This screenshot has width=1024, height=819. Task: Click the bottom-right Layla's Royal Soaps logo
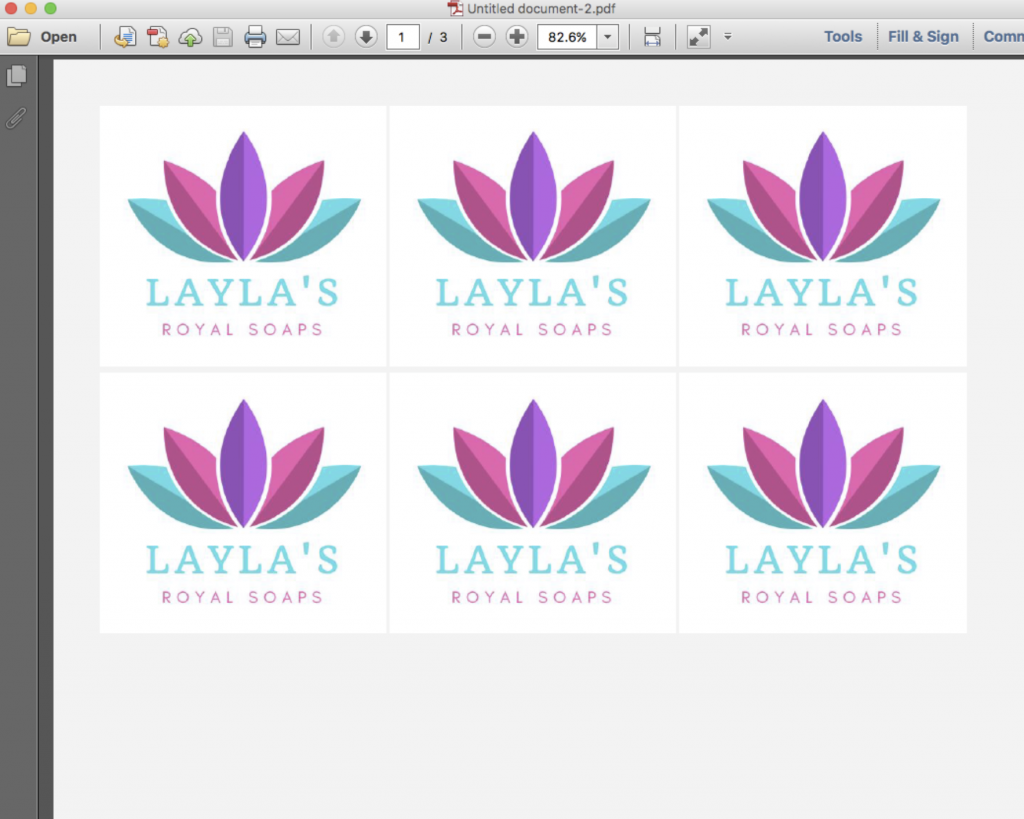tap(823, 503)
